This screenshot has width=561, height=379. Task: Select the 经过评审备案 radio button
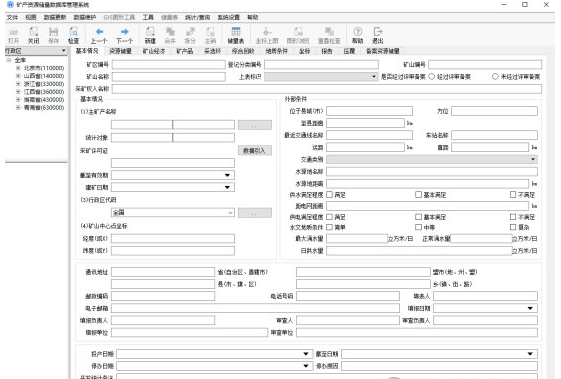pyautogui.click(x=431, y=76)
